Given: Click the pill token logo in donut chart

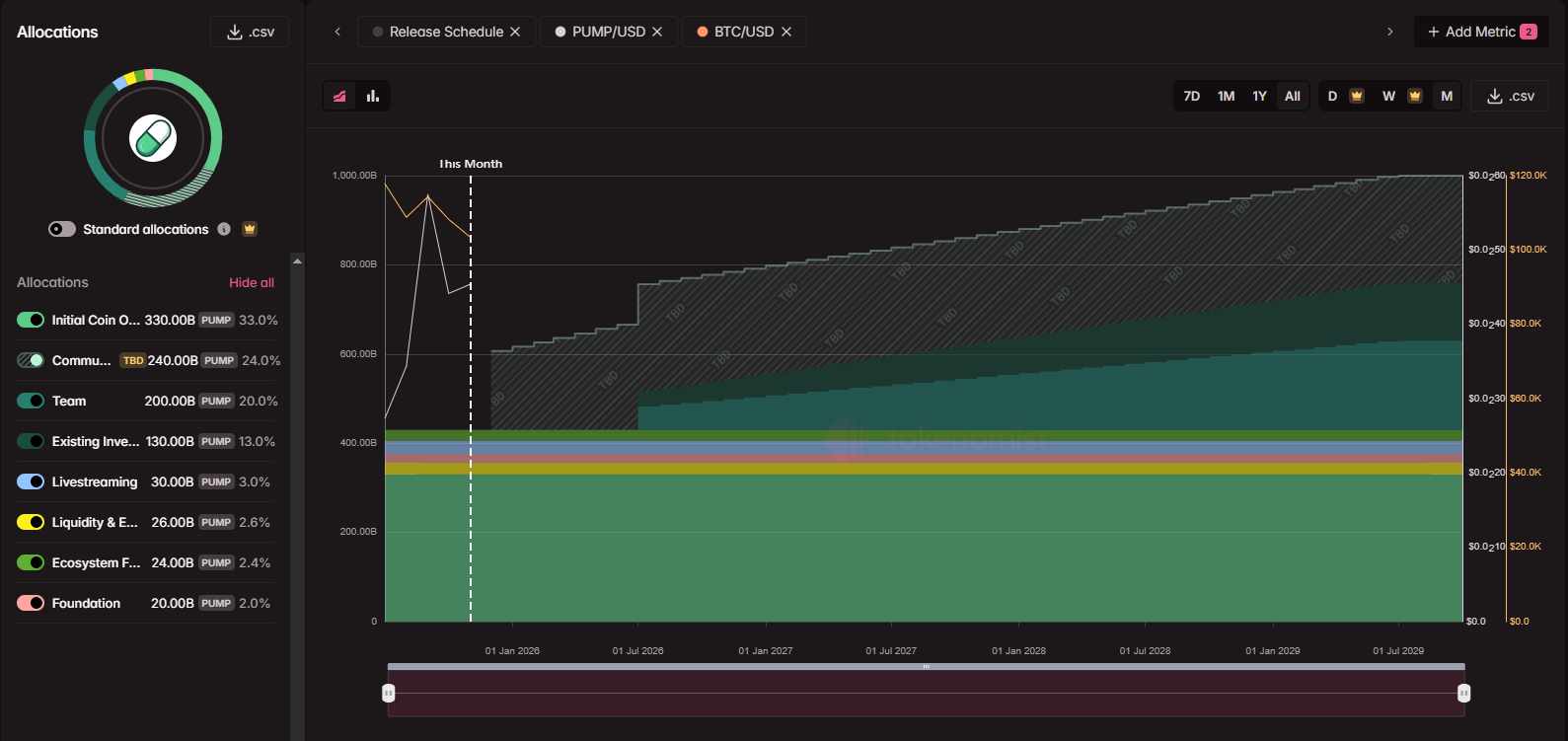Looking at the screenshot, I should (x=153, y=138).
